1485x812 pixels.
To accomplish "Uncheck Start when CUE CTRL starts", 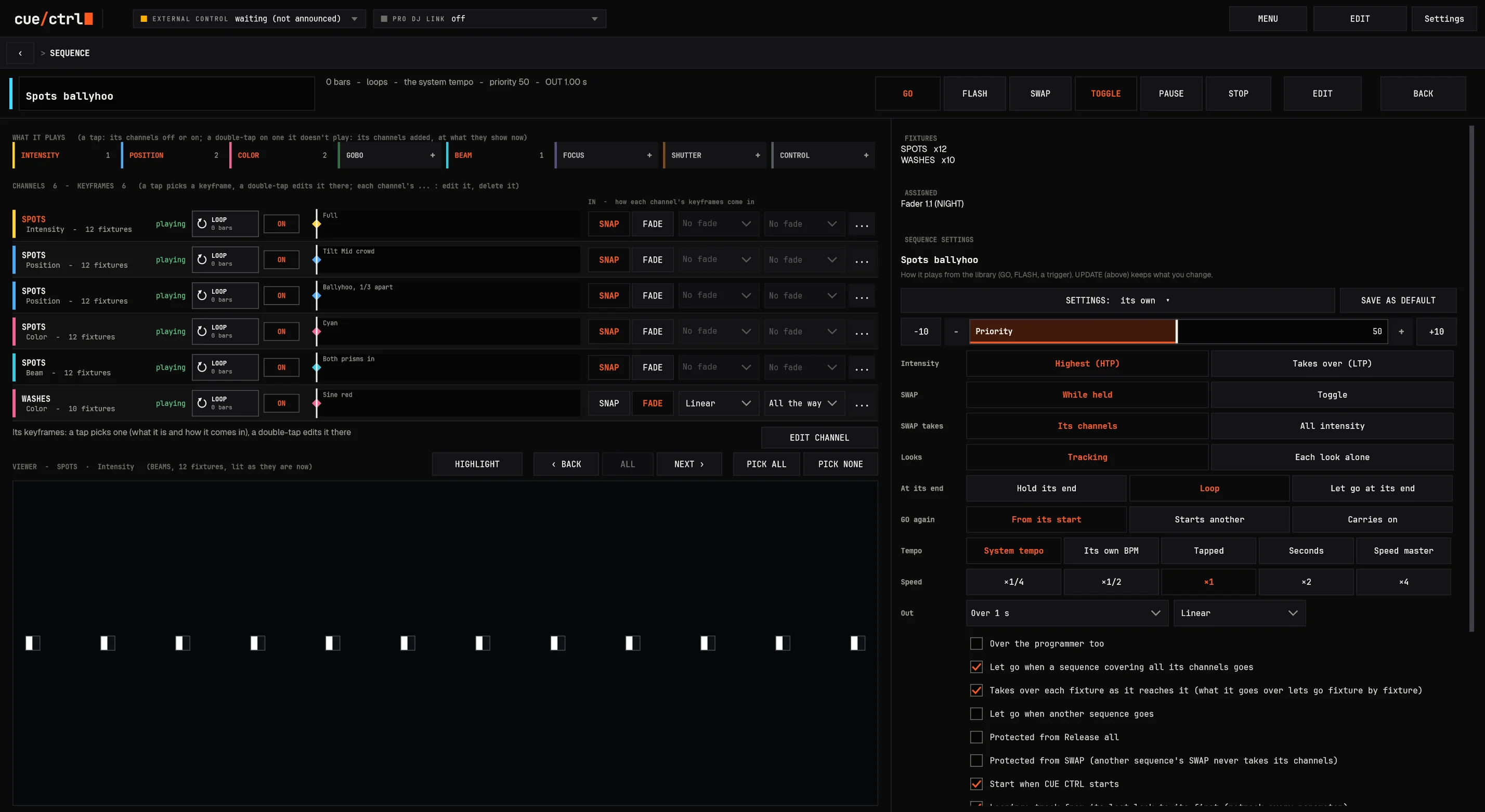I will [x=976, y=784].
